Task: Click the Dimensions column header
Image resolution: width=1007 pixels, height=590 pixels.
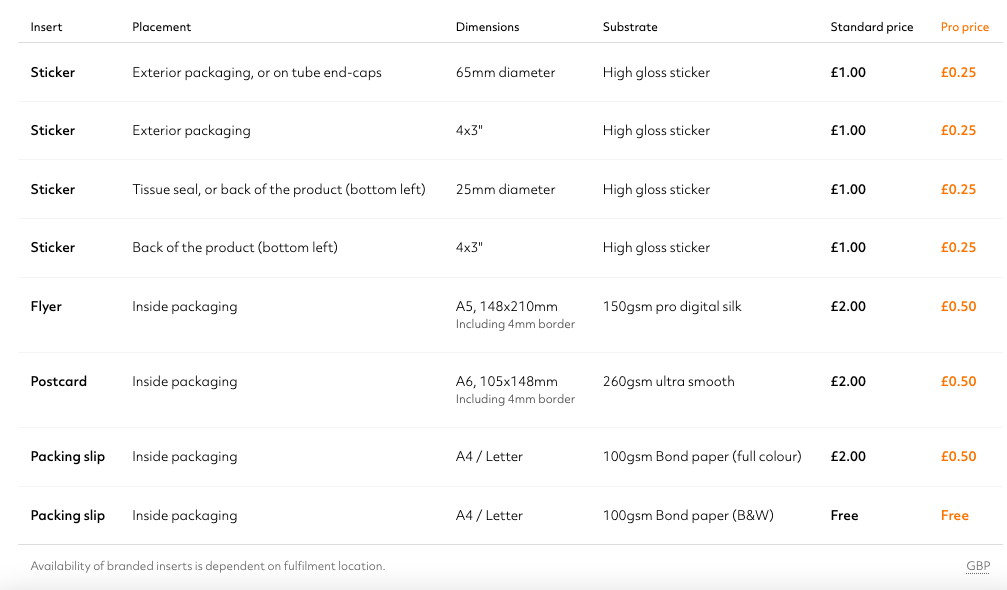Action: (x=487, y=27)
